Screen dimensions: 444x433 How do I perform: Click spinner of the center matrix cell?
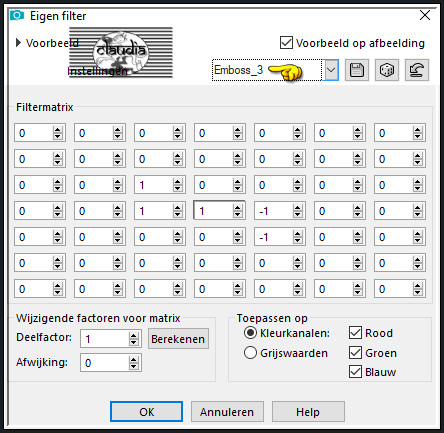pyautogui.click(x=238, y=211)
